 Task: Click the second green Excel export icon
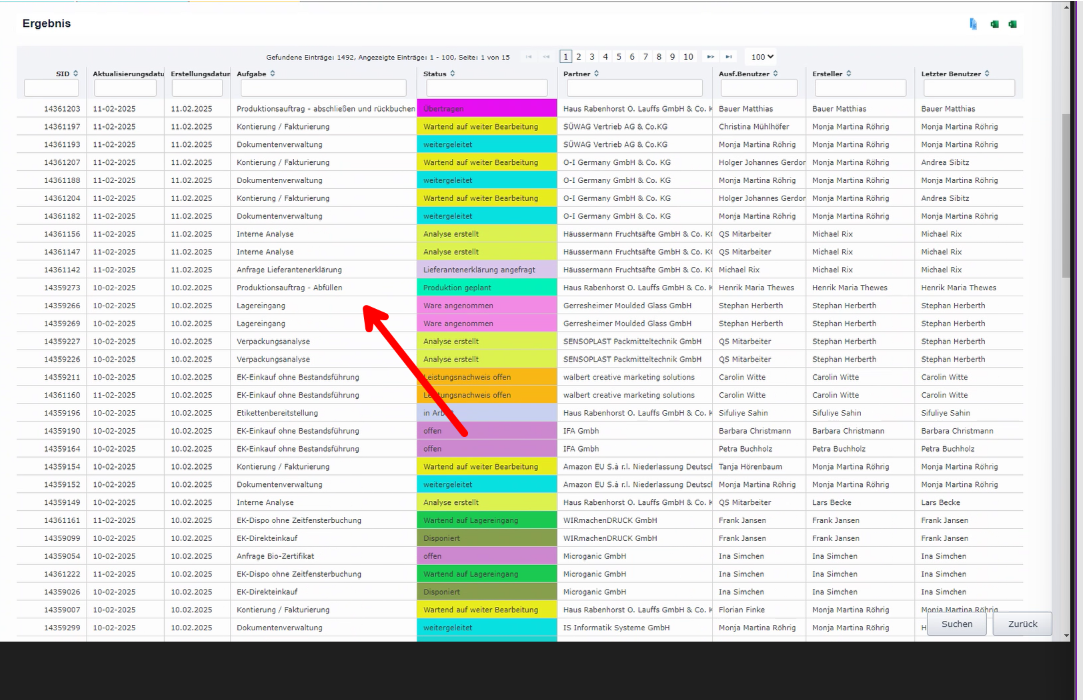coord(1013,23)
